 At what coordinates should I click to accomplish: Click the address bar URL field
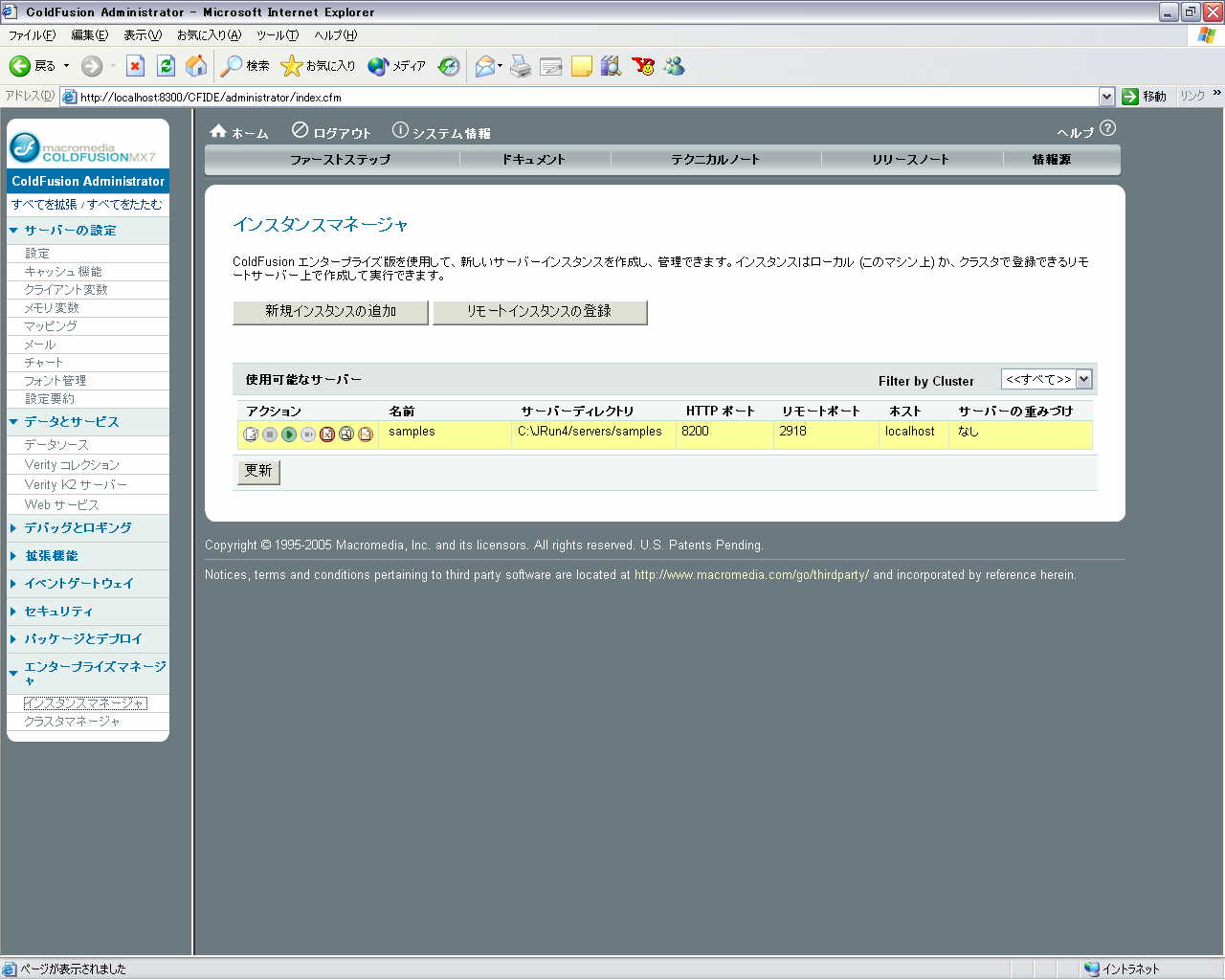579,97
